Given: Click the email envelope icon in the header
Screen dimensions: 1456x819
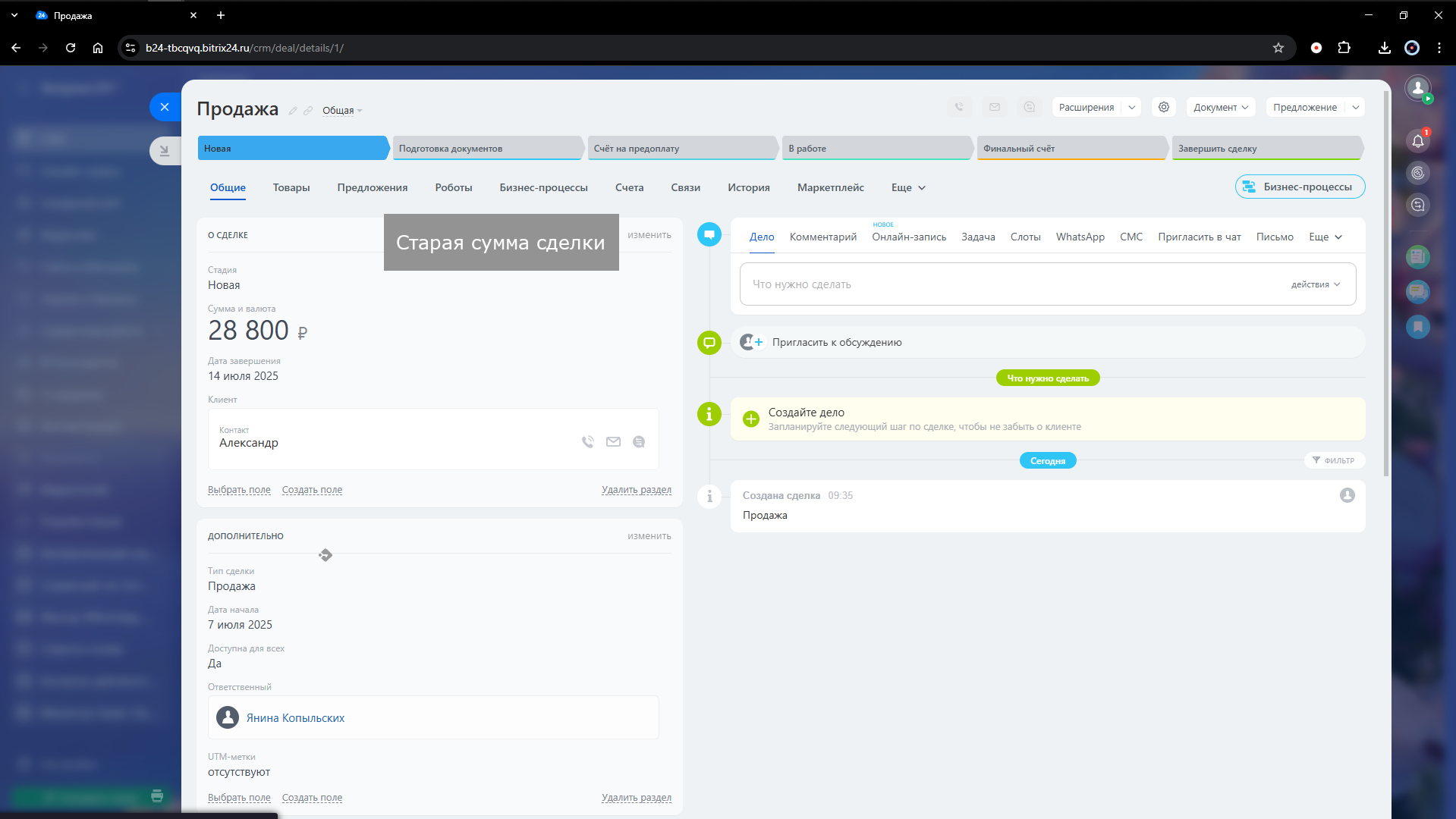Looking at the screenshot, I should click(994, 107).
